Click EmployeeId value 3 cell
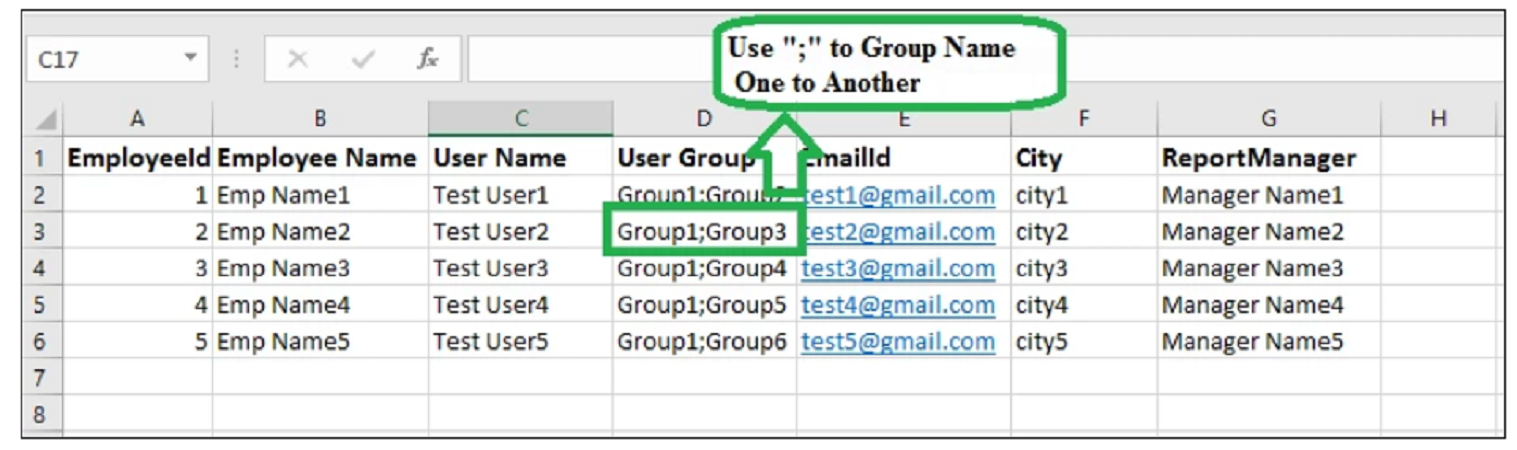Screen dimensions: 1517x450 tap(138, 268)
